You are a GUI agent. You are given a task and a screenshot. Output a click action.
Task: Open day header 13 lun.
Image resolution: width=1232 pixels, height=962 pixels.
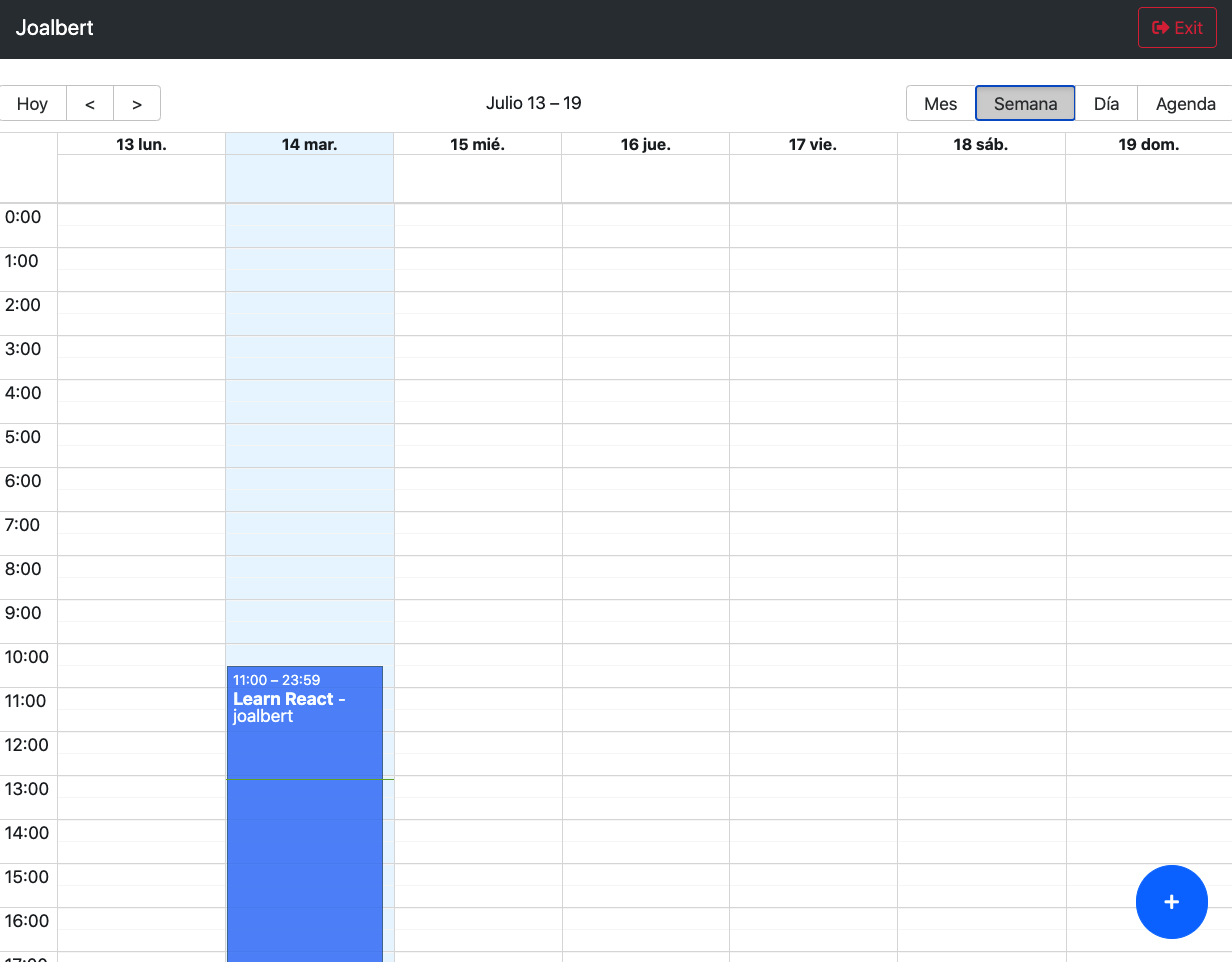click(142, 144)
